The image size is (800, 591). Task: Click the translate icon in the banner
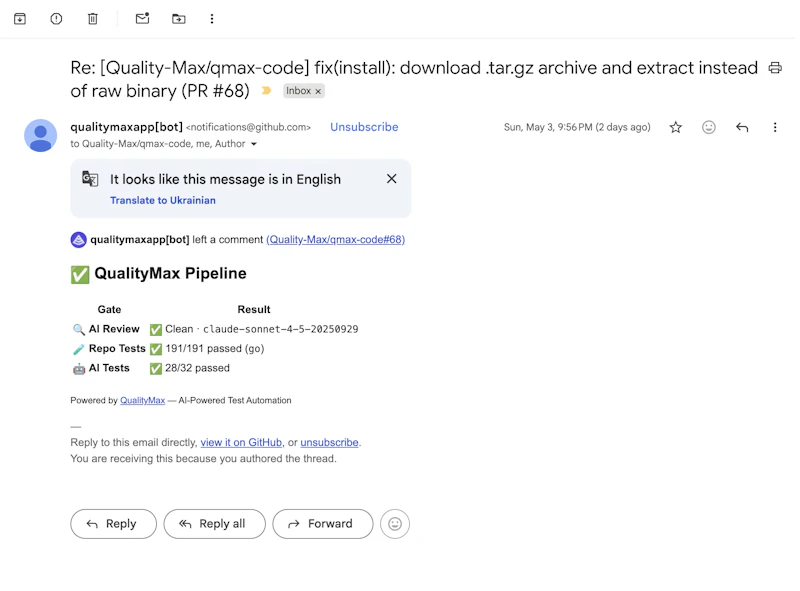[90, 179]
